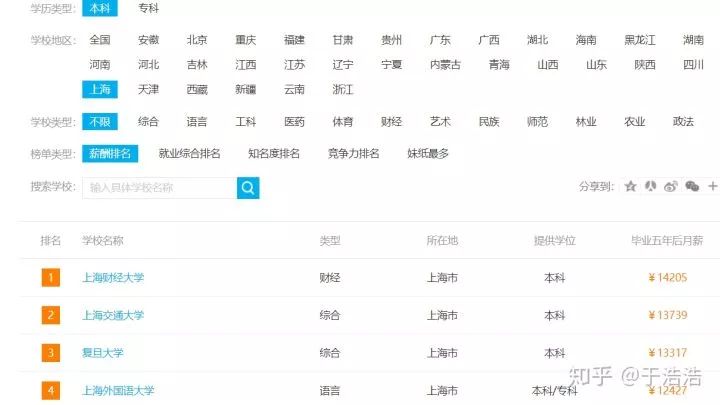Choose 四川 region filter

click(x=693, y=65)
